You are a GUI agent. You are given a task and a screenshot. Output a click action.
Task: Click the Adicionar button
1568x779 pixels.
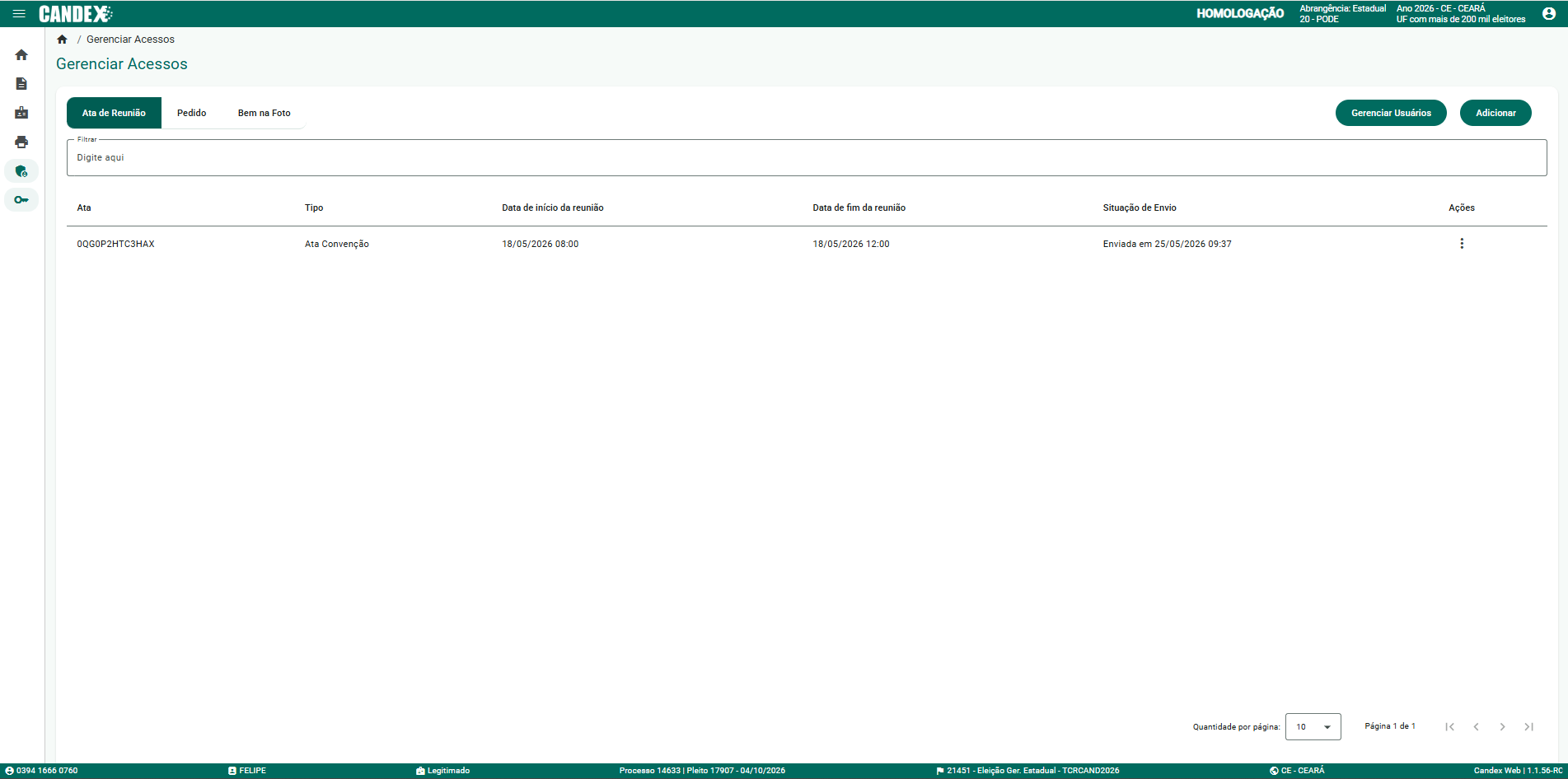point(1495,113)
